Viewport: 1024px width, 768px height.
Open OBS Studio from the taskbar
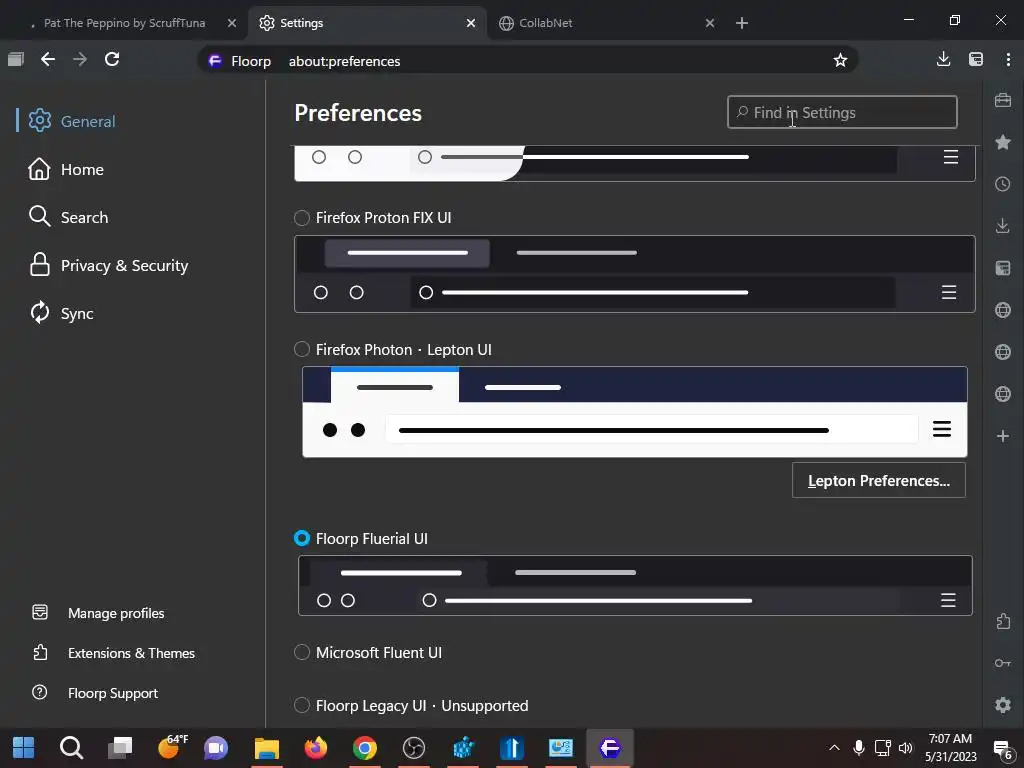pos(413,748)
